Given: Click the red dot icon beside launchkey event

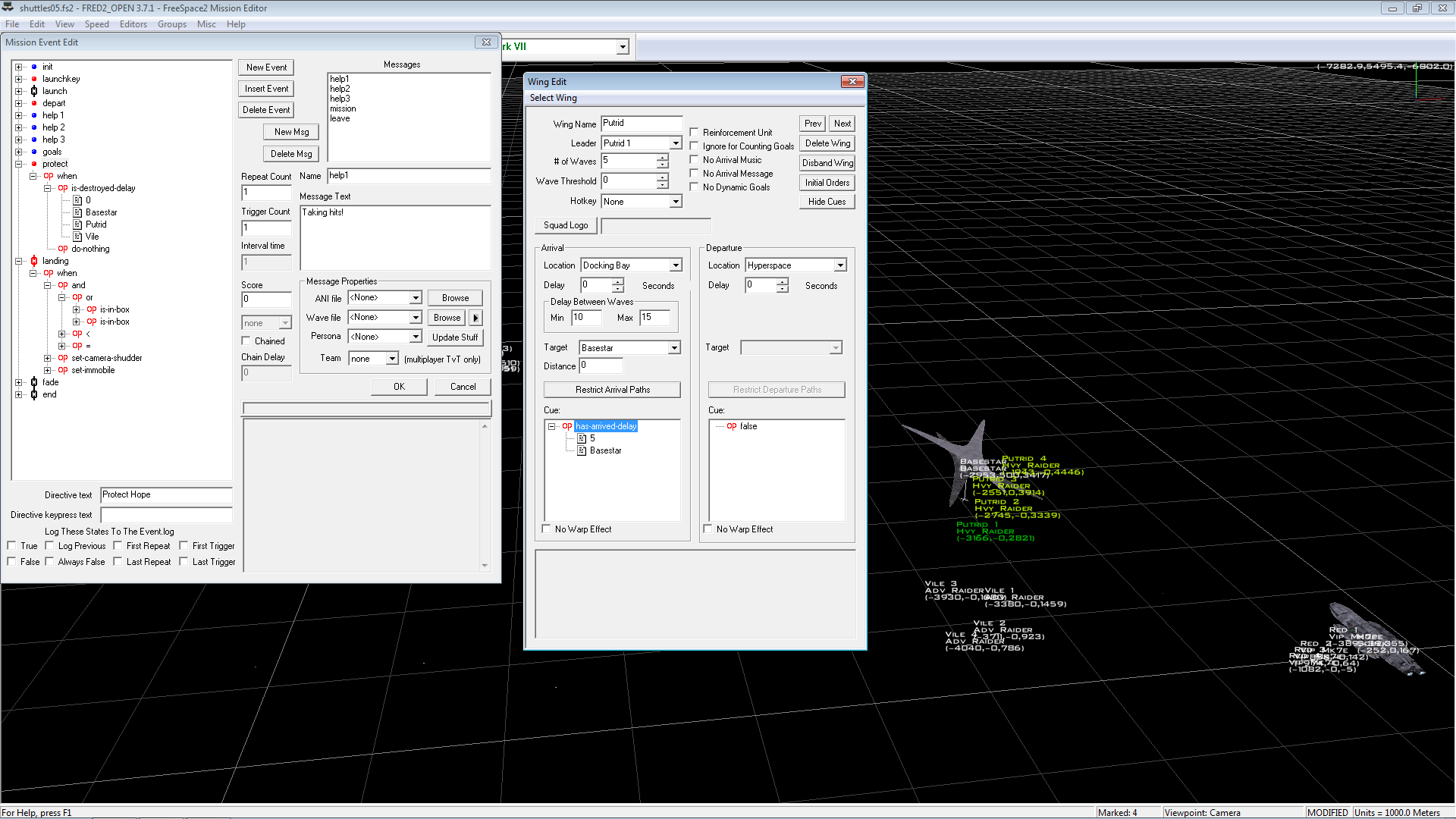Looking at the screenshot, I should (x=34, y=79).
